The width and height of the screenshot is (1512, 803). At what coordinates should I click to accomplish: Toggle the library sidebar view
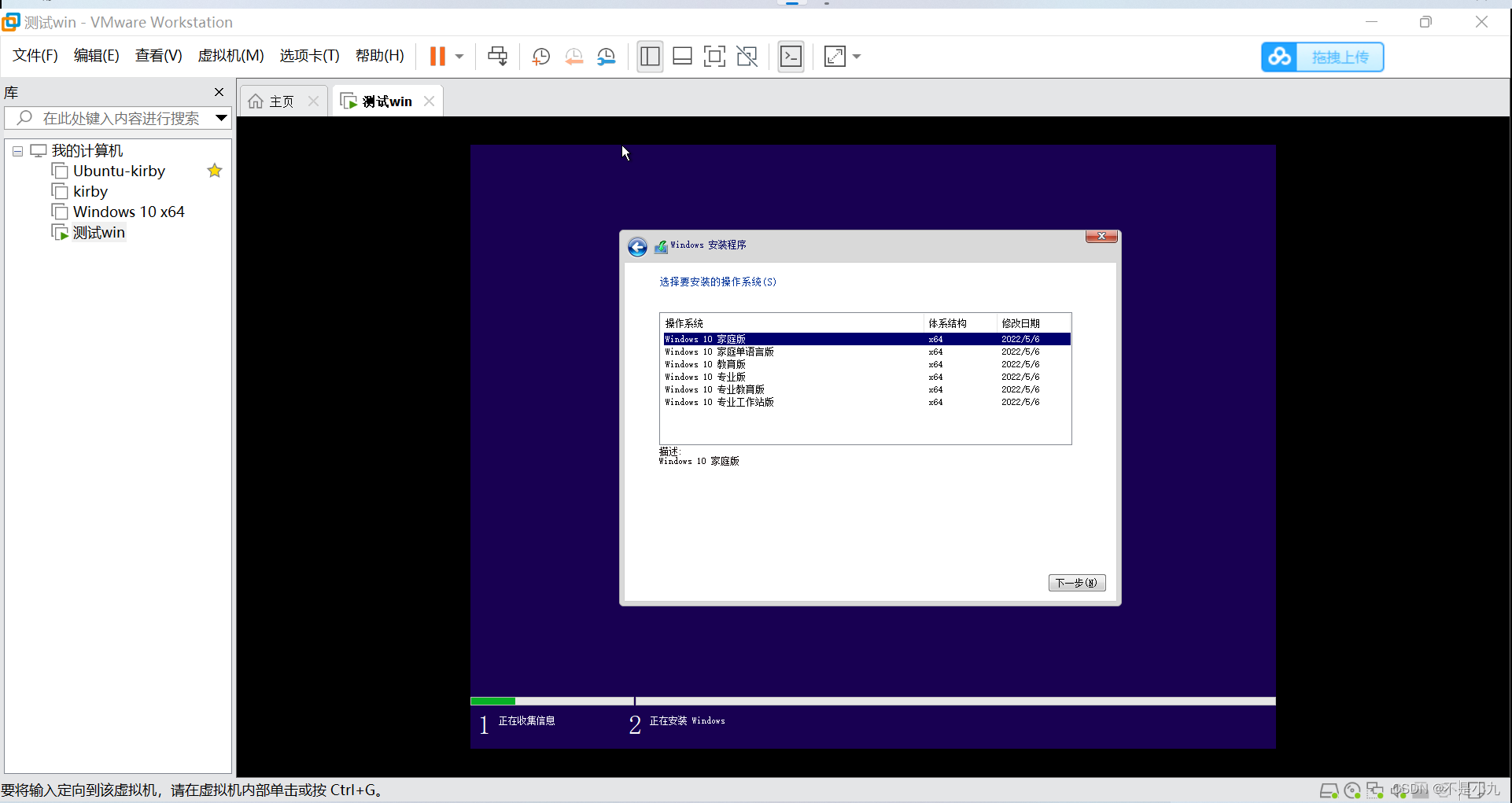click(x=650, y=56)
